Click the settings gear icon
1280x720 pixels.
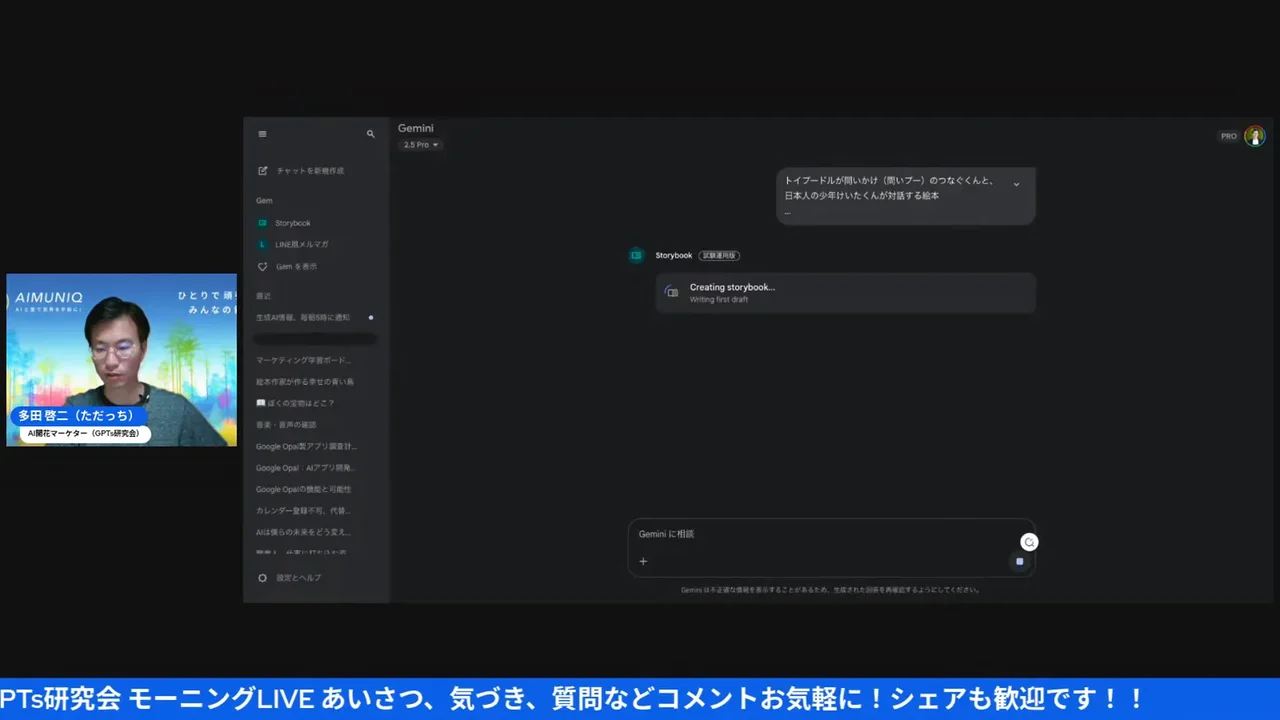click(263, 578)
